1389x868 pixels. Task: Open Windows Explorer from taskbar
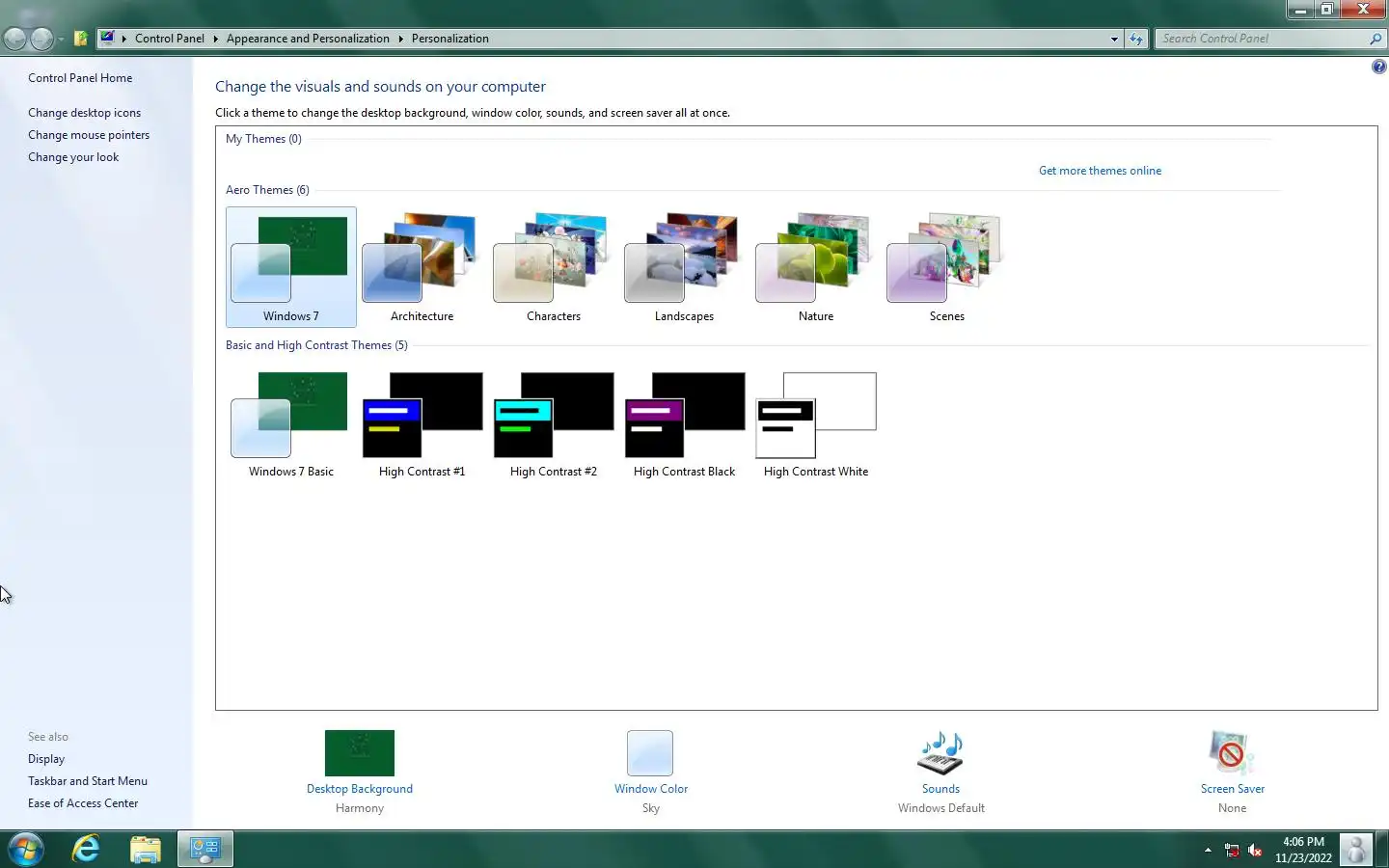146,849
